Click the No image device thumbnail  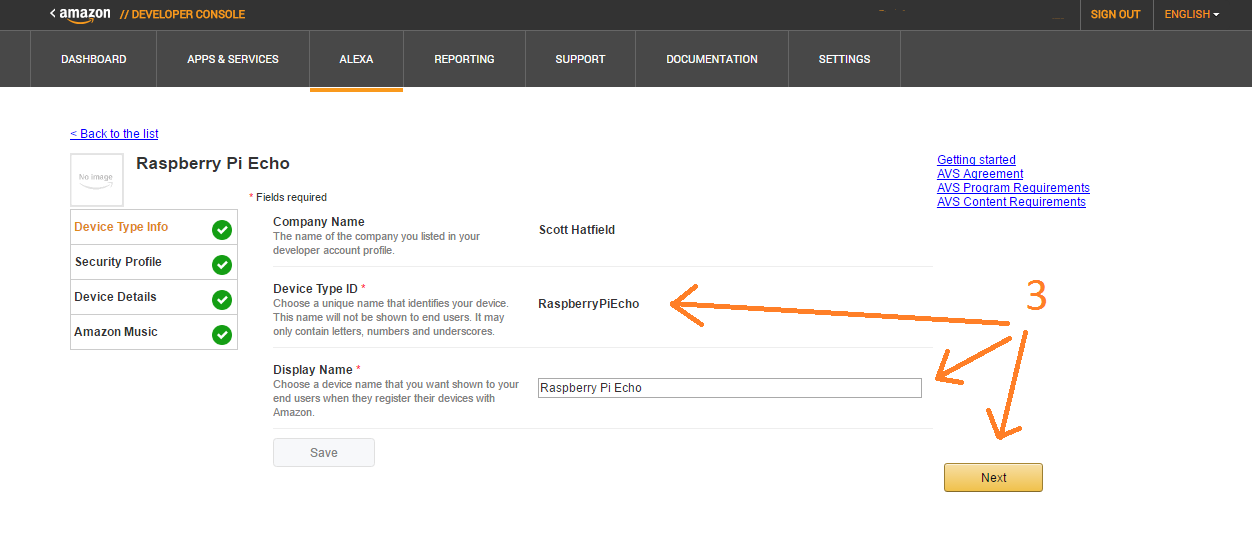(x=97, y=180)
